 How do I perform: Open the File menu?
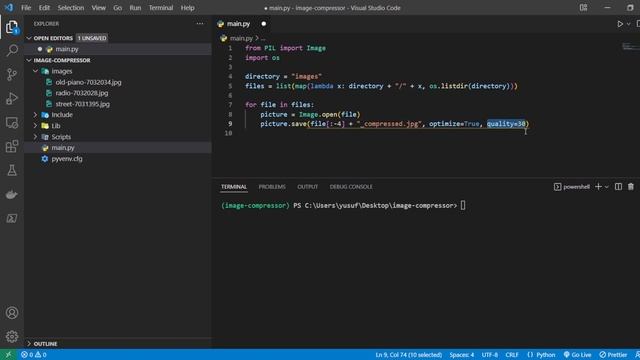(26, 8)
